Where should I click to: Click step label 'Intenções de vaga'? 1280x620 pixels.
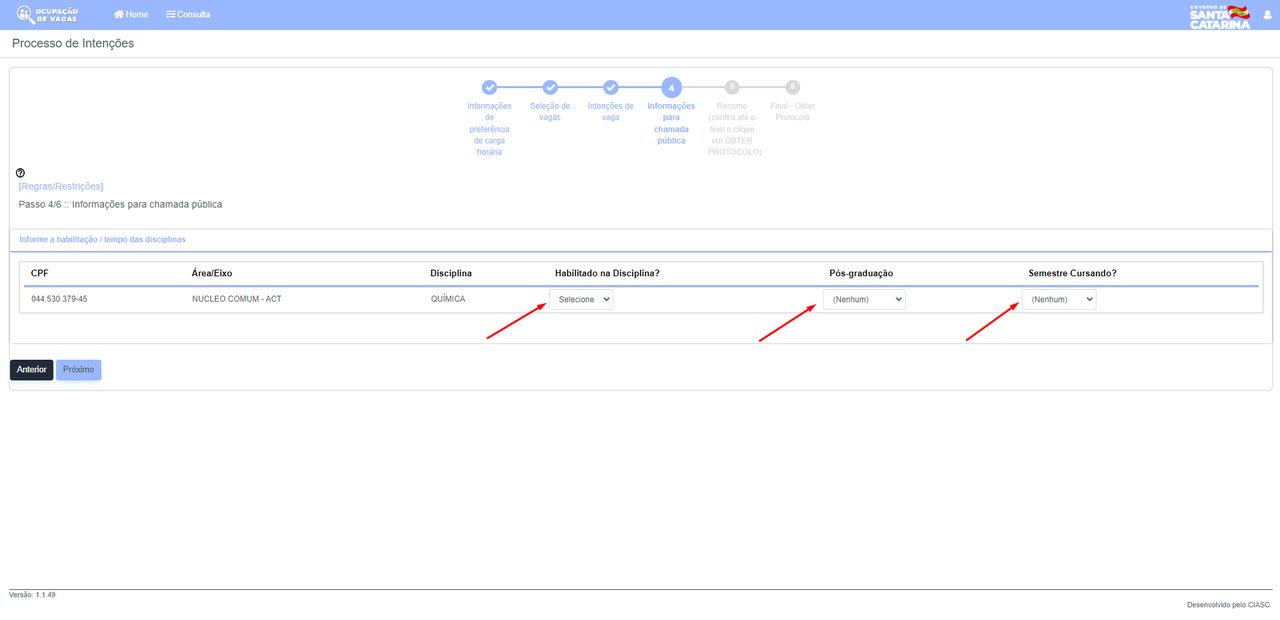(611, 112)
